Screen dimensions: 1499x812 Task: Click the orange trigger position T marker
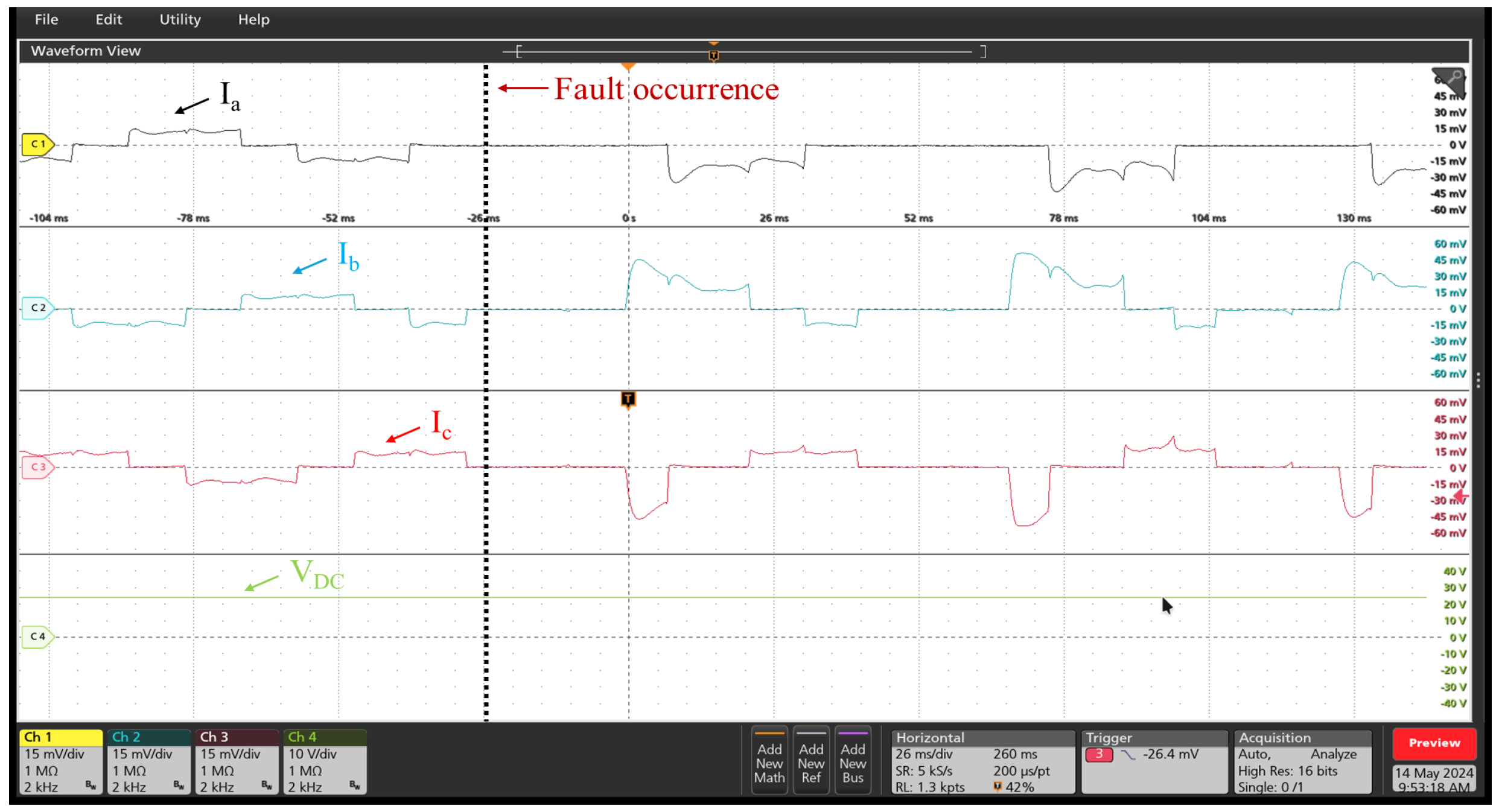tap(628, 399)
